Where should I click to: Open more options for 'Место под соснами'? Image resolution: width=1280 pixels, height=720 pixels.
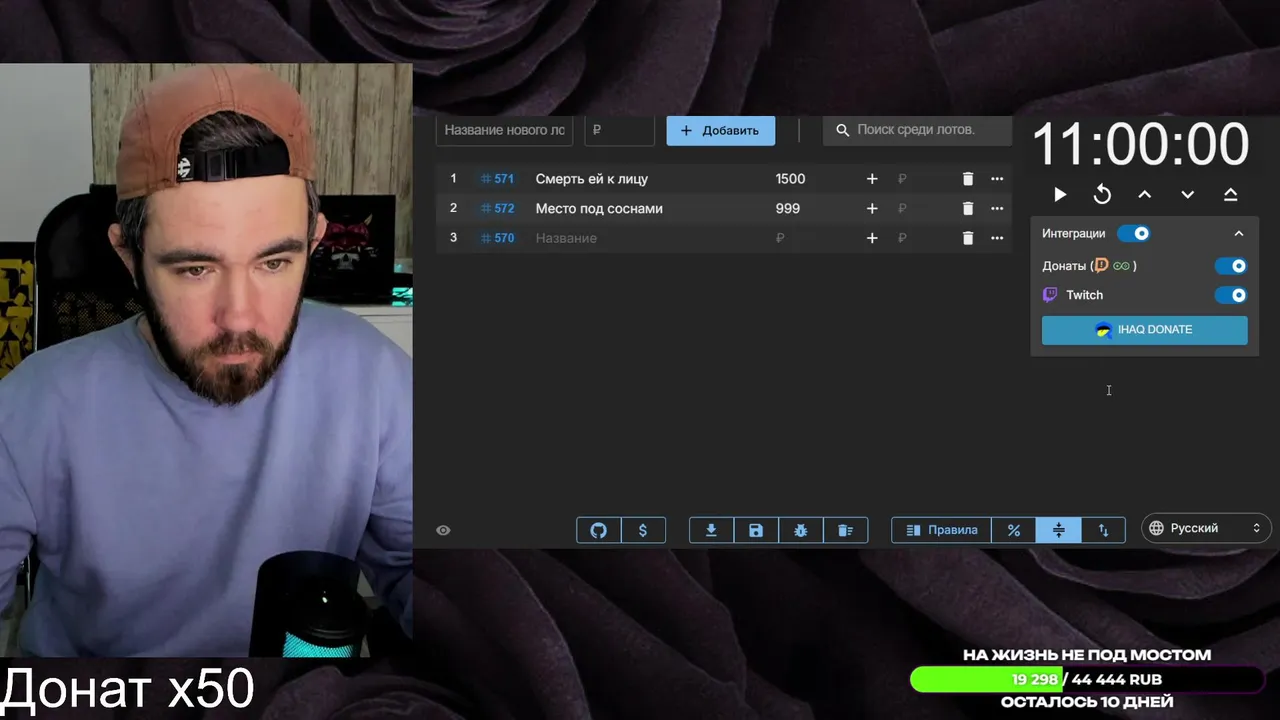click(997, 209)
